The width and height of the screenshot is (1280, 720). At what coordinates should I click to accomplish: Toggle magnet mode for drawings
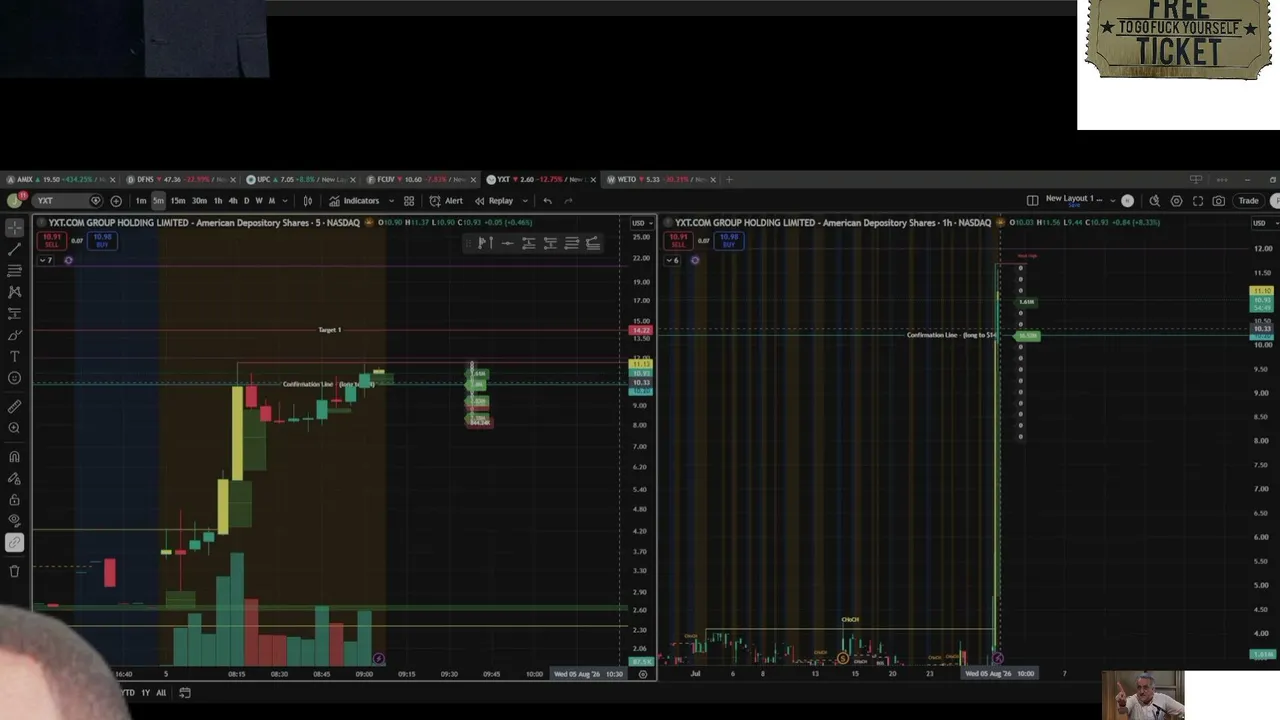(x=14, y=457)
